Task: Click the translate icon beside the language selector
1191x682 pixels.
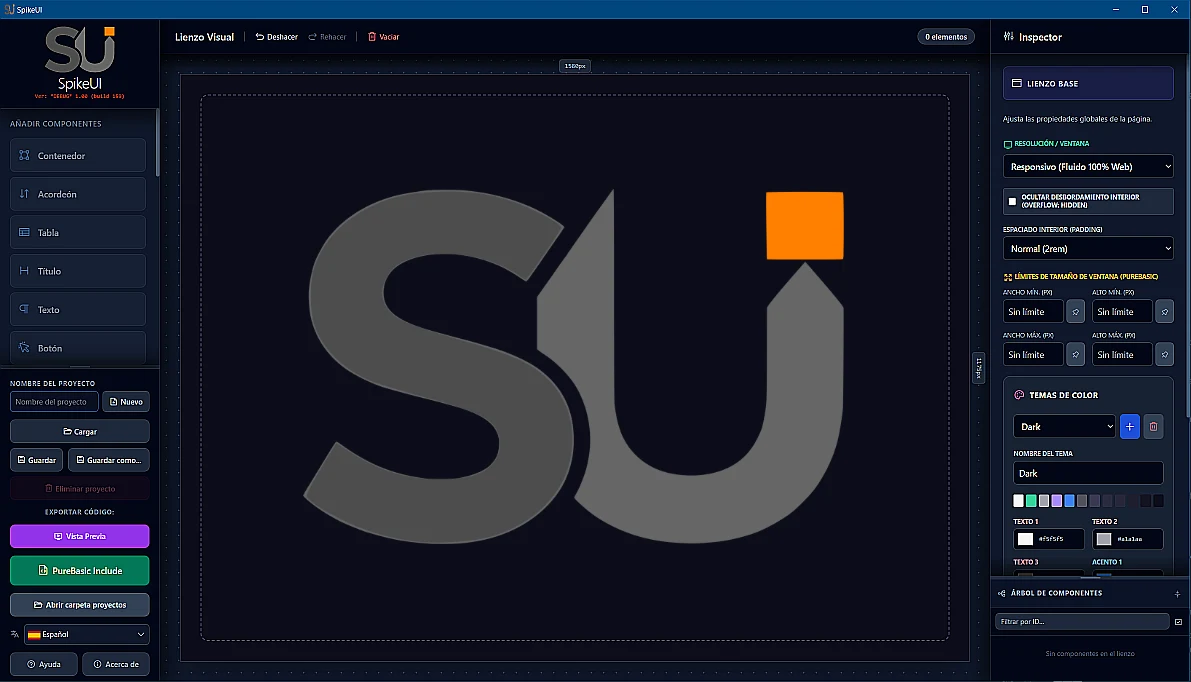Action: (x=14, y=634)
